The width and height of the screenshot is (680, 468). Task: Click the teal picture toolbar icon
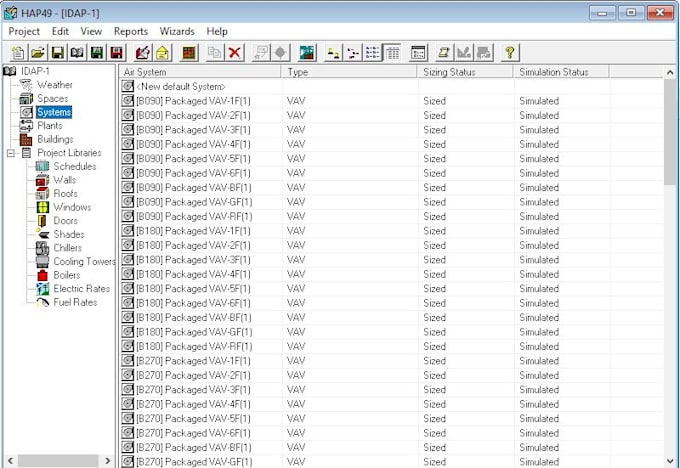307,53
